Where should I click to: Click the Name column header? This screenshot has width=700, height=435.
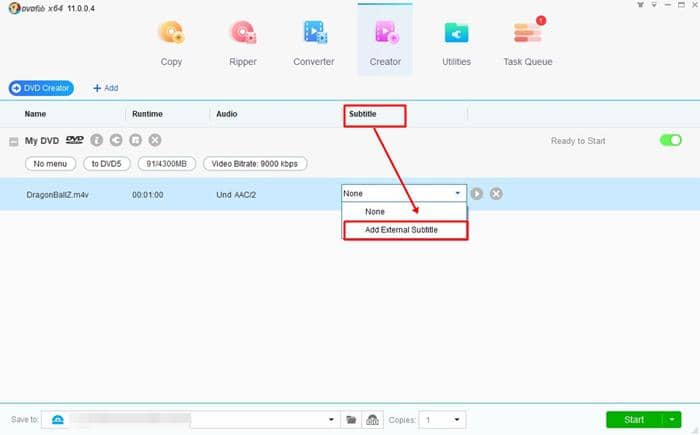tap(35, 114)
